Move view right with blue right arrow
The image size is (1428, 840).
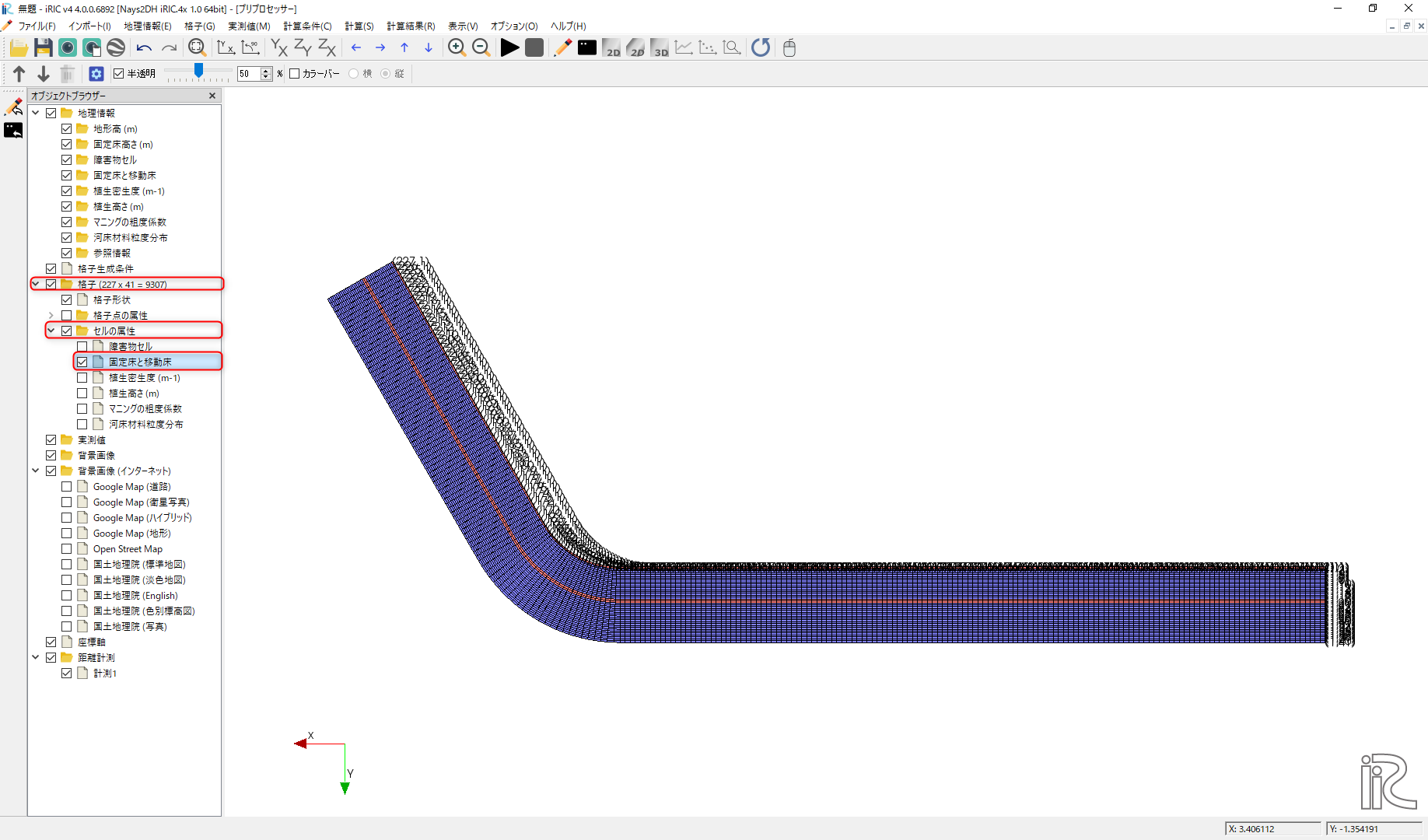380,48
